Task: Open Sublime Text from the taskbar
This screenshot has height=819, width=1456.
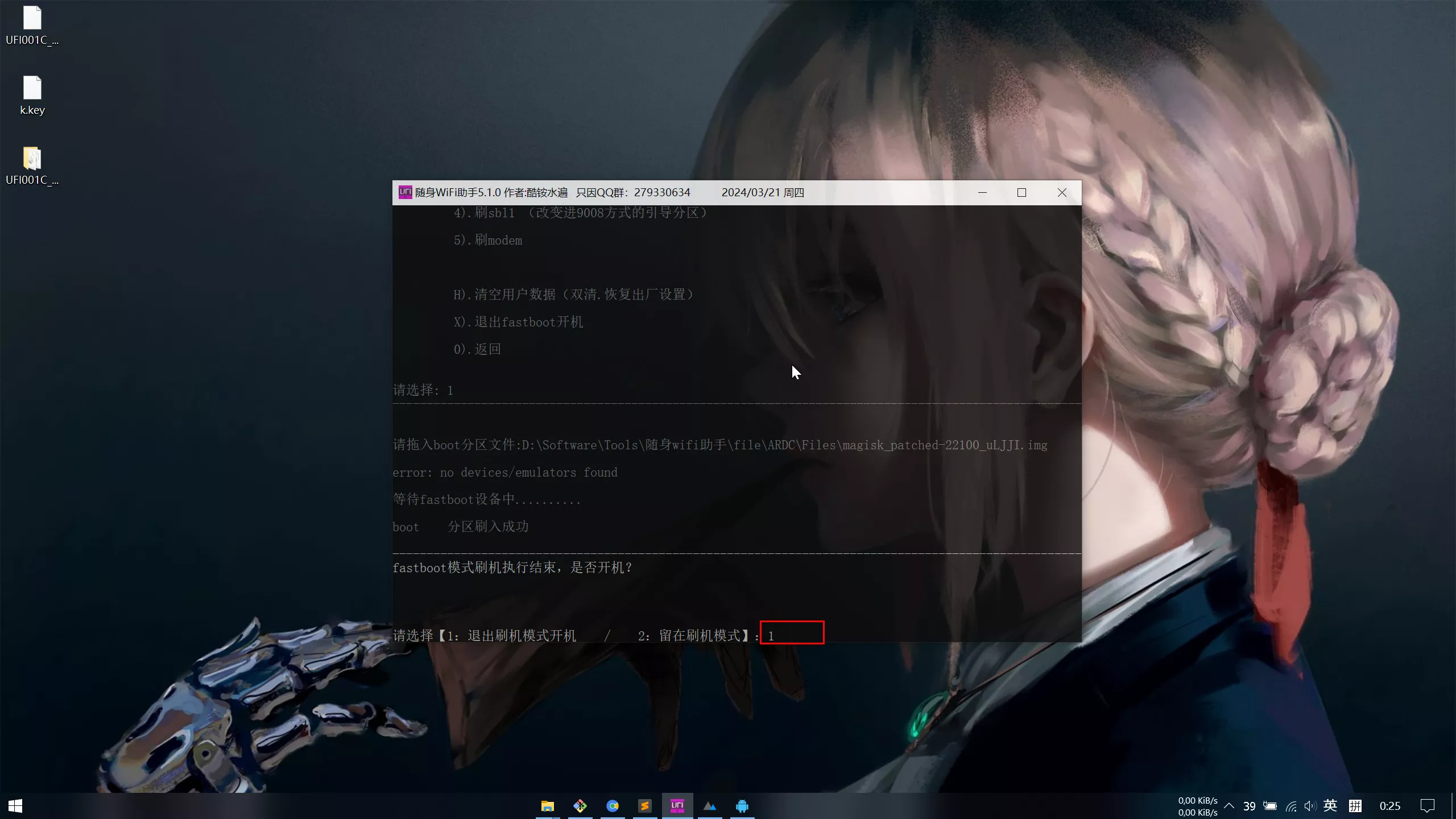Action: pos(644,806)
